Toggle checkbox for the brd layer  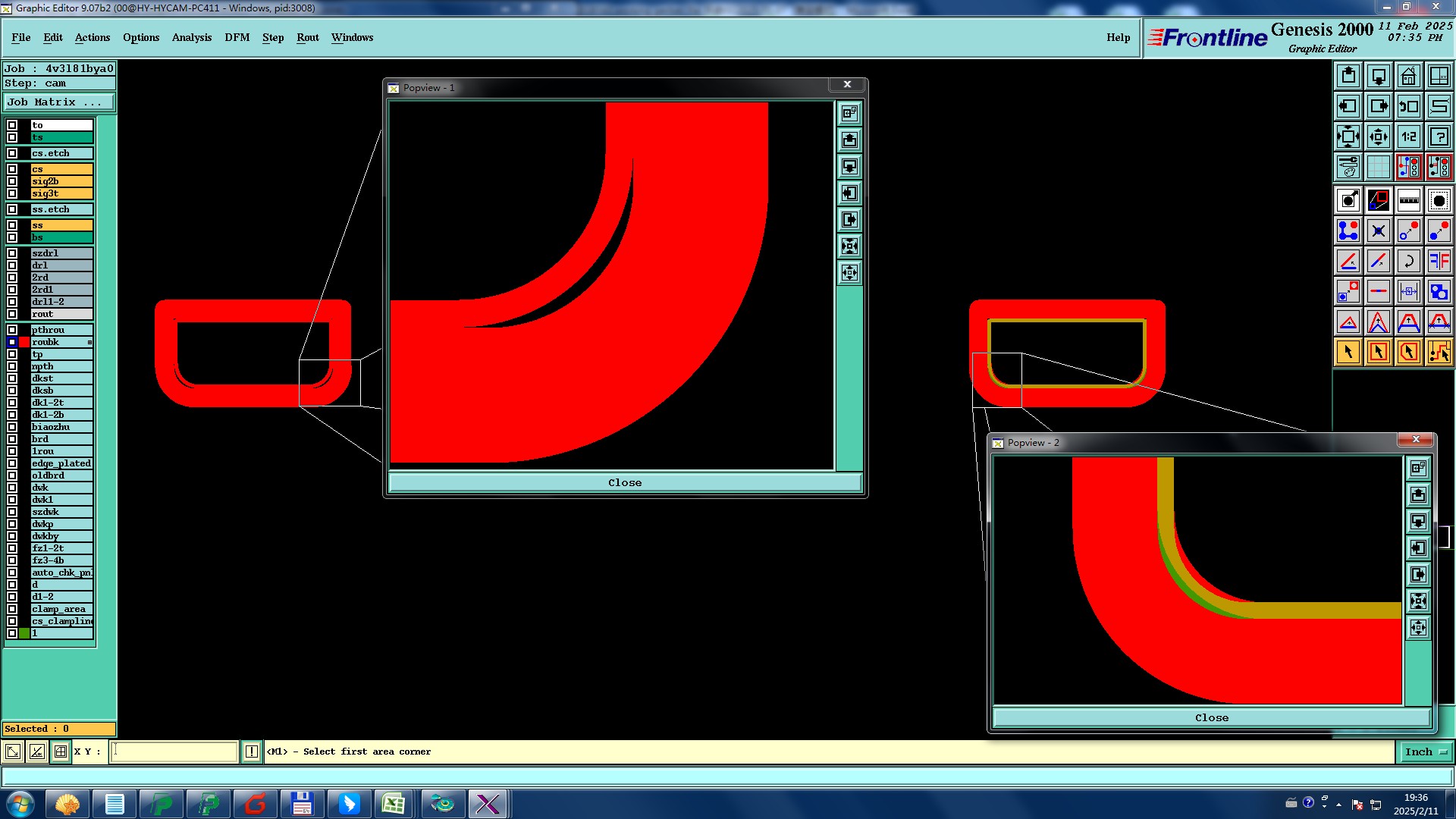pos(12,439)
